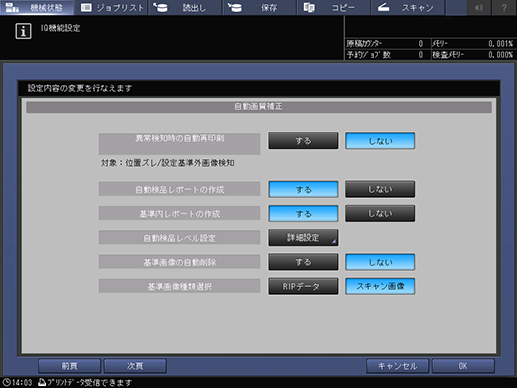Open the 読出し recall tab
Screen dimensions: 517x388
(185, 7)
